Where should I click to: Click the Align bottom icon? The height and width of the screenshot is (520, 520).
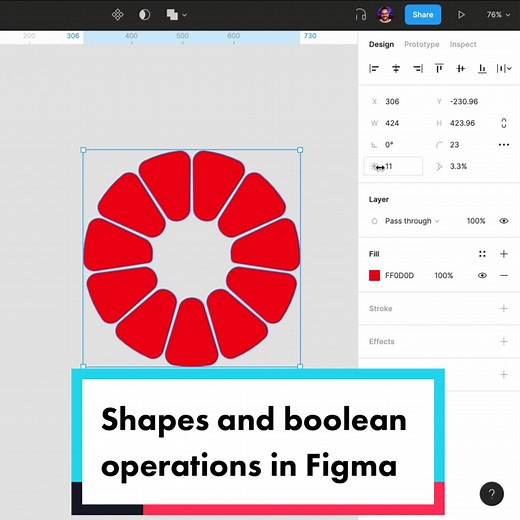[x=482, y=69]
